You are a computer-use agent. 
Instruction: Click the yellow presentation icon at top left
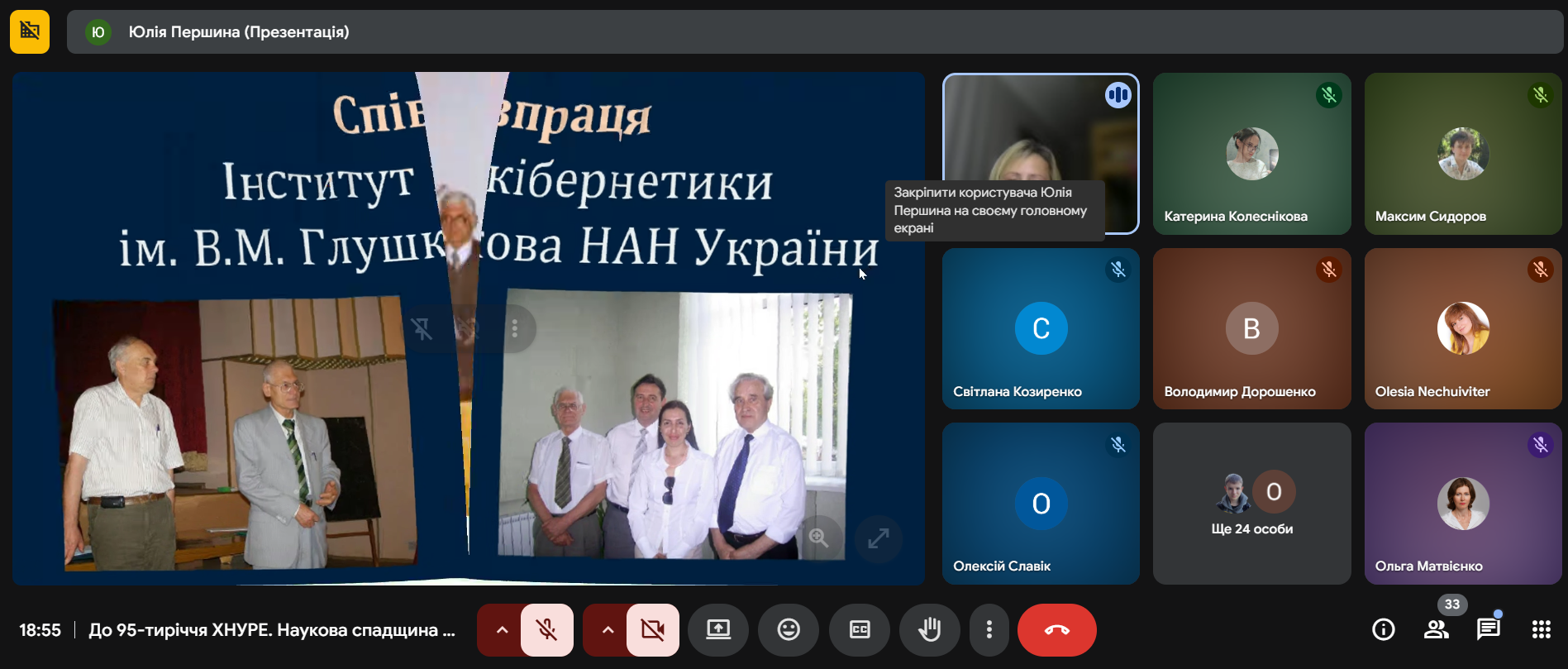[30, 31]
